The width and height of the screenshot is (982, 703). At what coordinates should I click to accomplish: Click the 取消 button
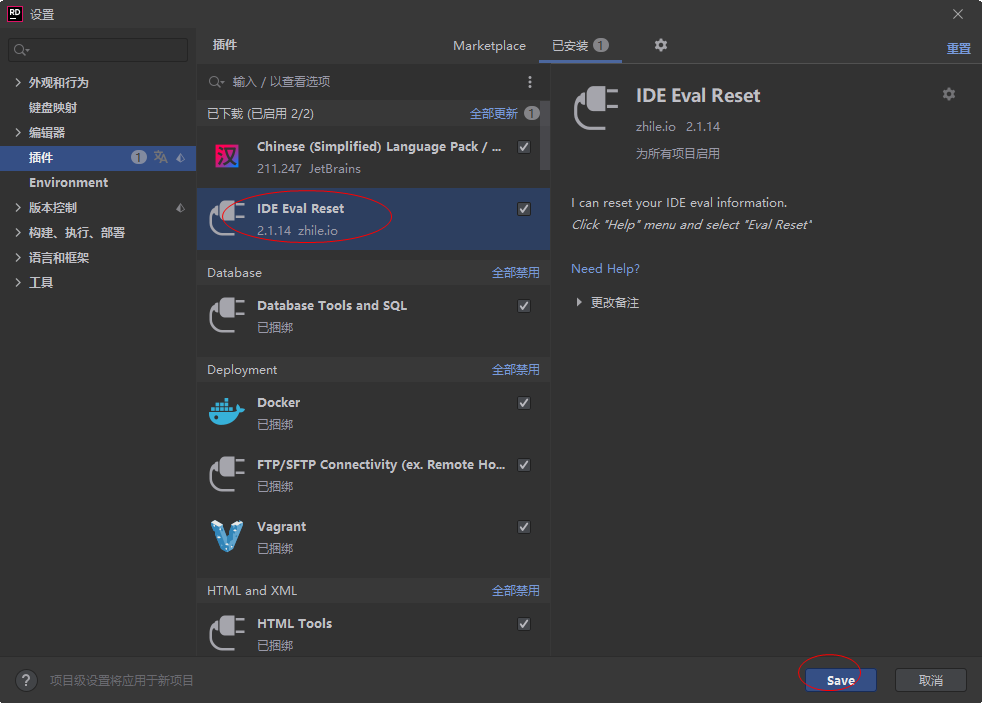coord(931,680)
